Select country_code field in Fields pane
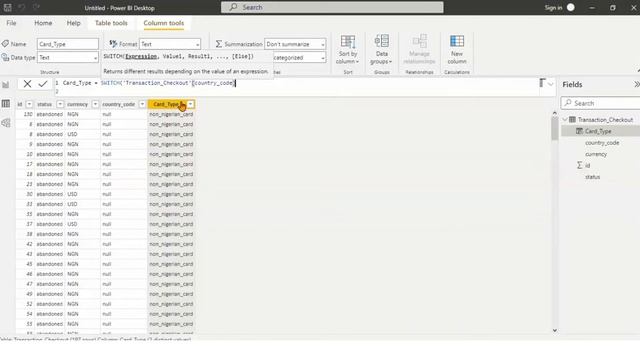The image size is (640, 360). (x=602, y=142)
